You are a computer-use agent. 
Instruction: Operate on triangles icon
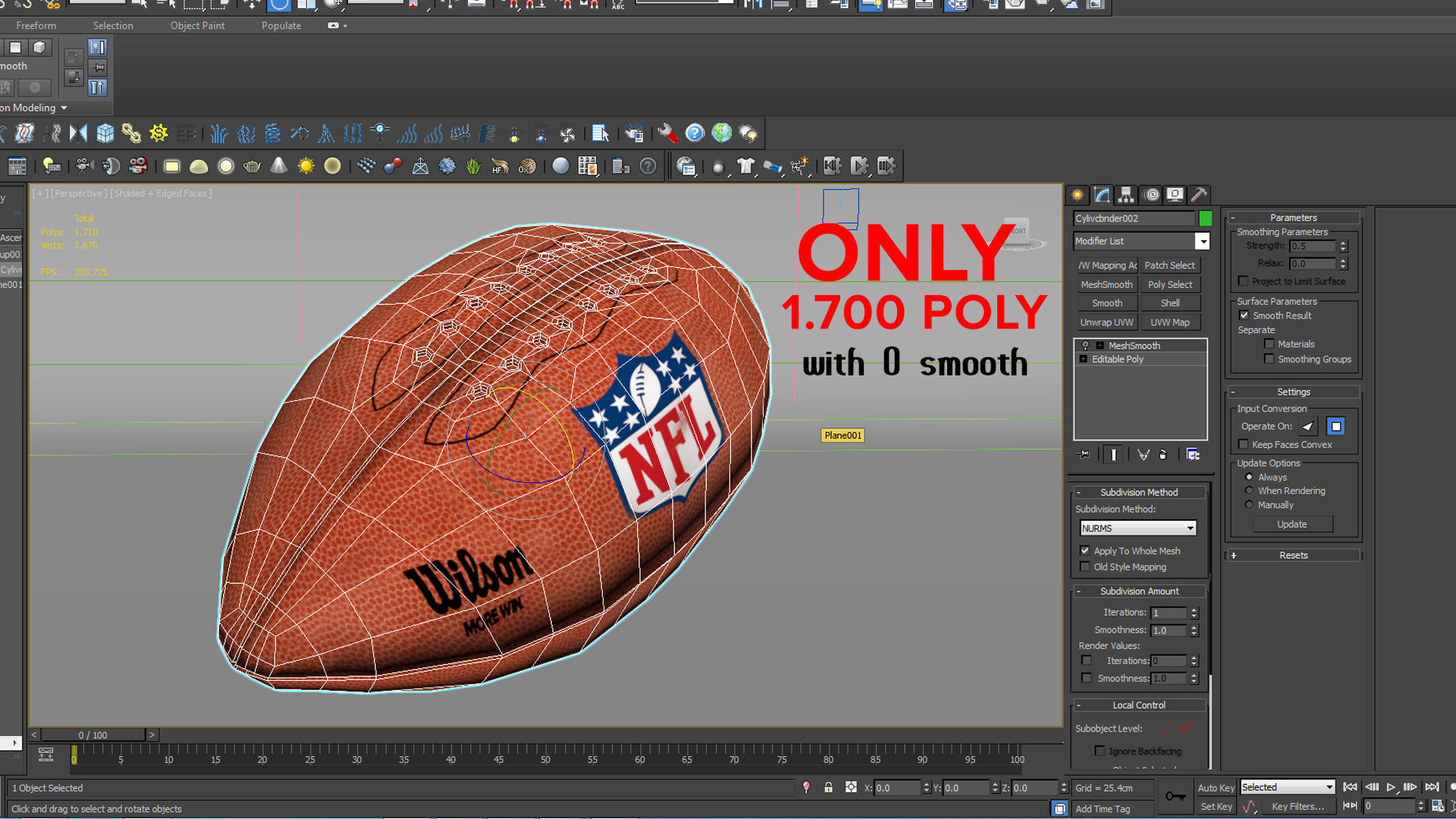coord(1308,426)
